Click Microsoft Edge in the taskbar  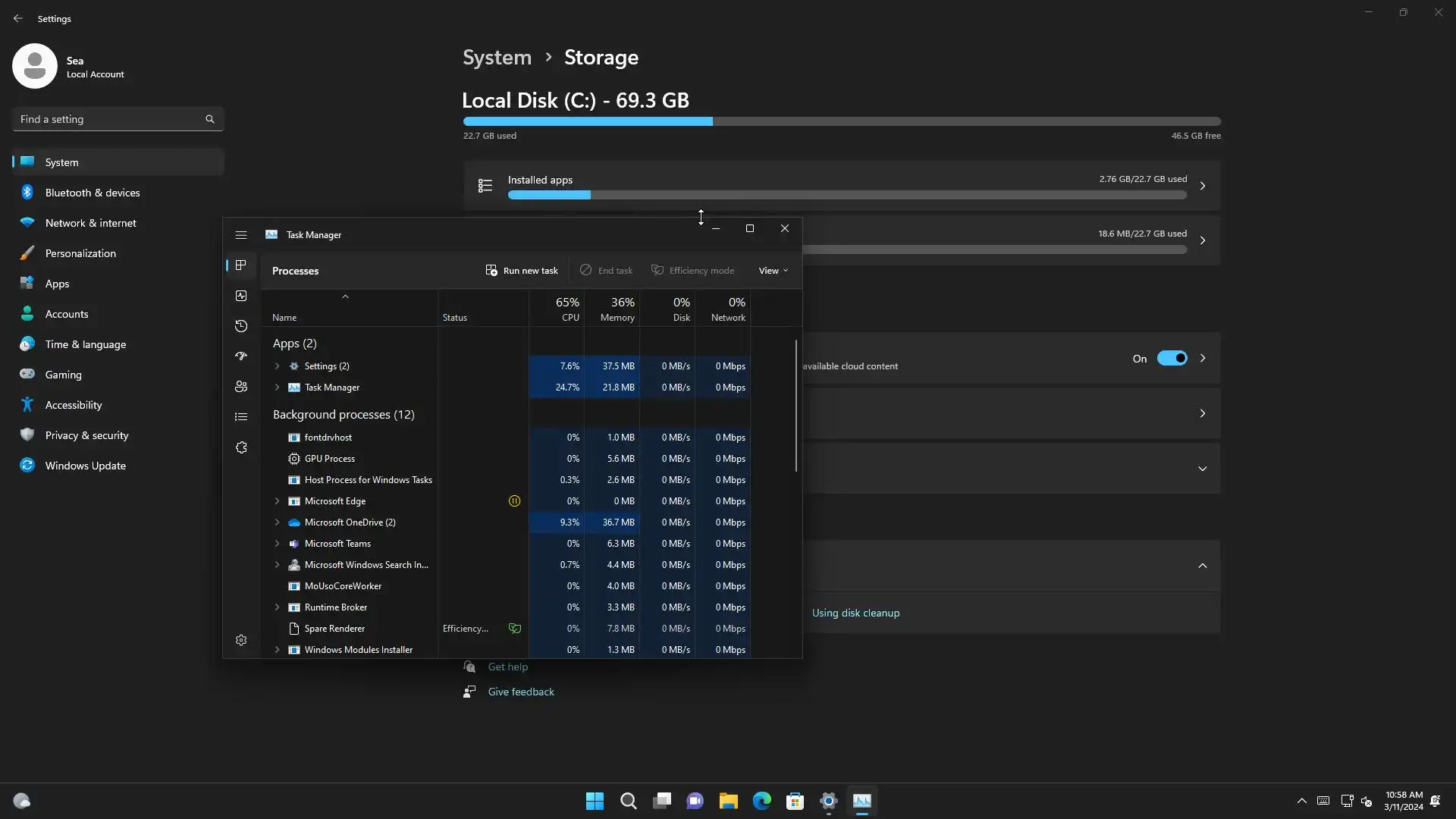pos(761,801)
